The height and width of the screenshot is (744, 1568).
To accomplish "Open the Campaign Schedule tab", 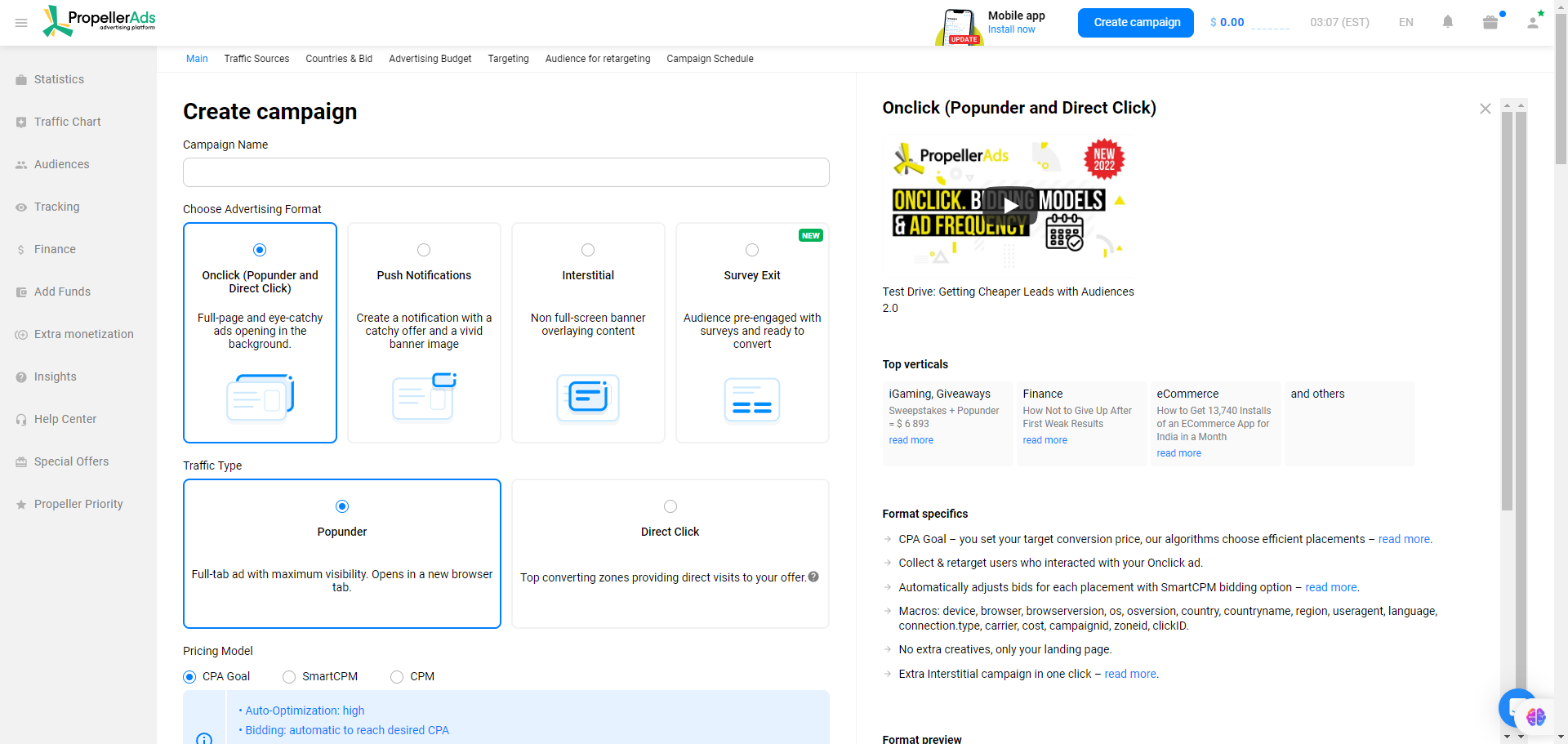I will (x=709, y=58).
